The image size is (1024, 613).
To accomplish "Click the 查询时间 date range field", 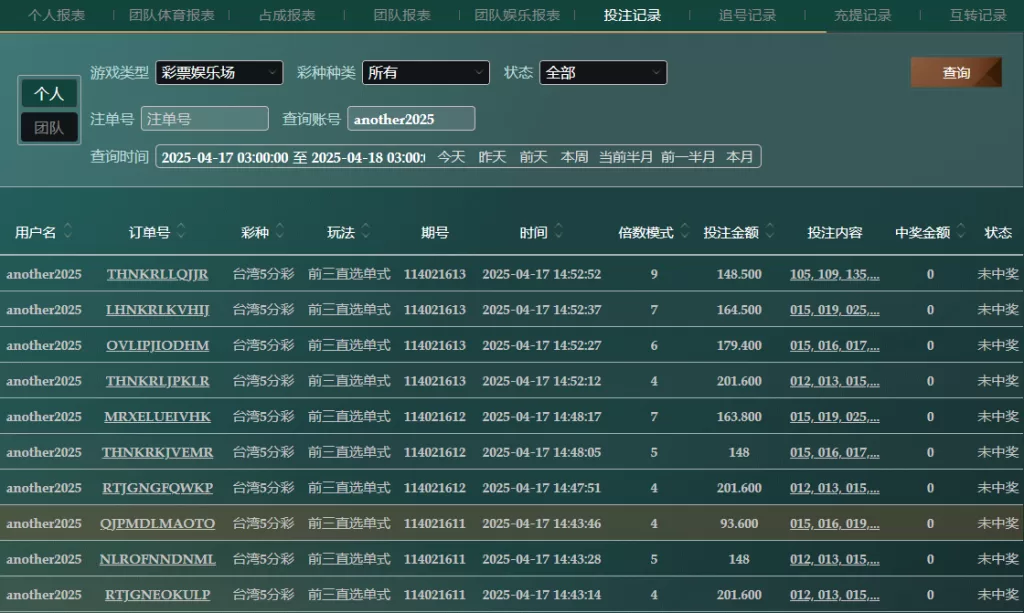I will click(x=292, y=157).
